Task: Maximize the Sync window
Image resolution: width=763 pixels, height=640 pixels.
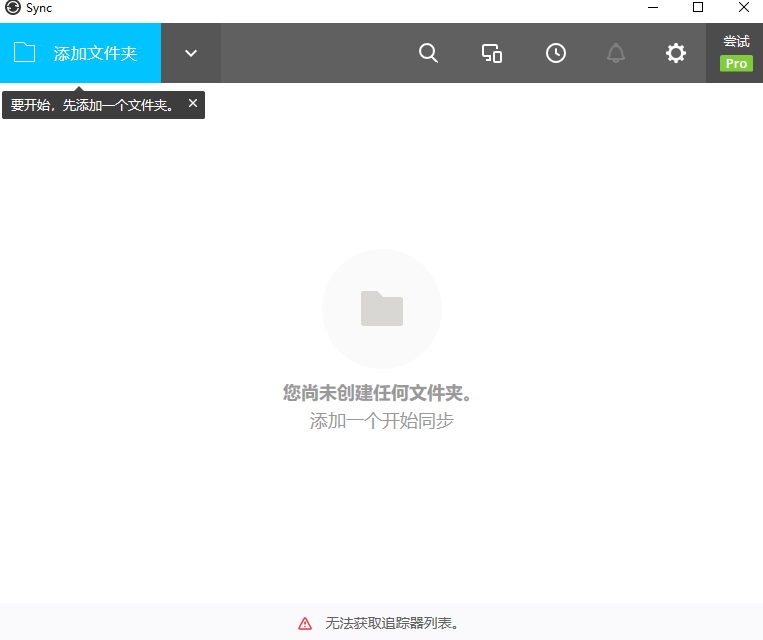Action: tap(698, 8)
